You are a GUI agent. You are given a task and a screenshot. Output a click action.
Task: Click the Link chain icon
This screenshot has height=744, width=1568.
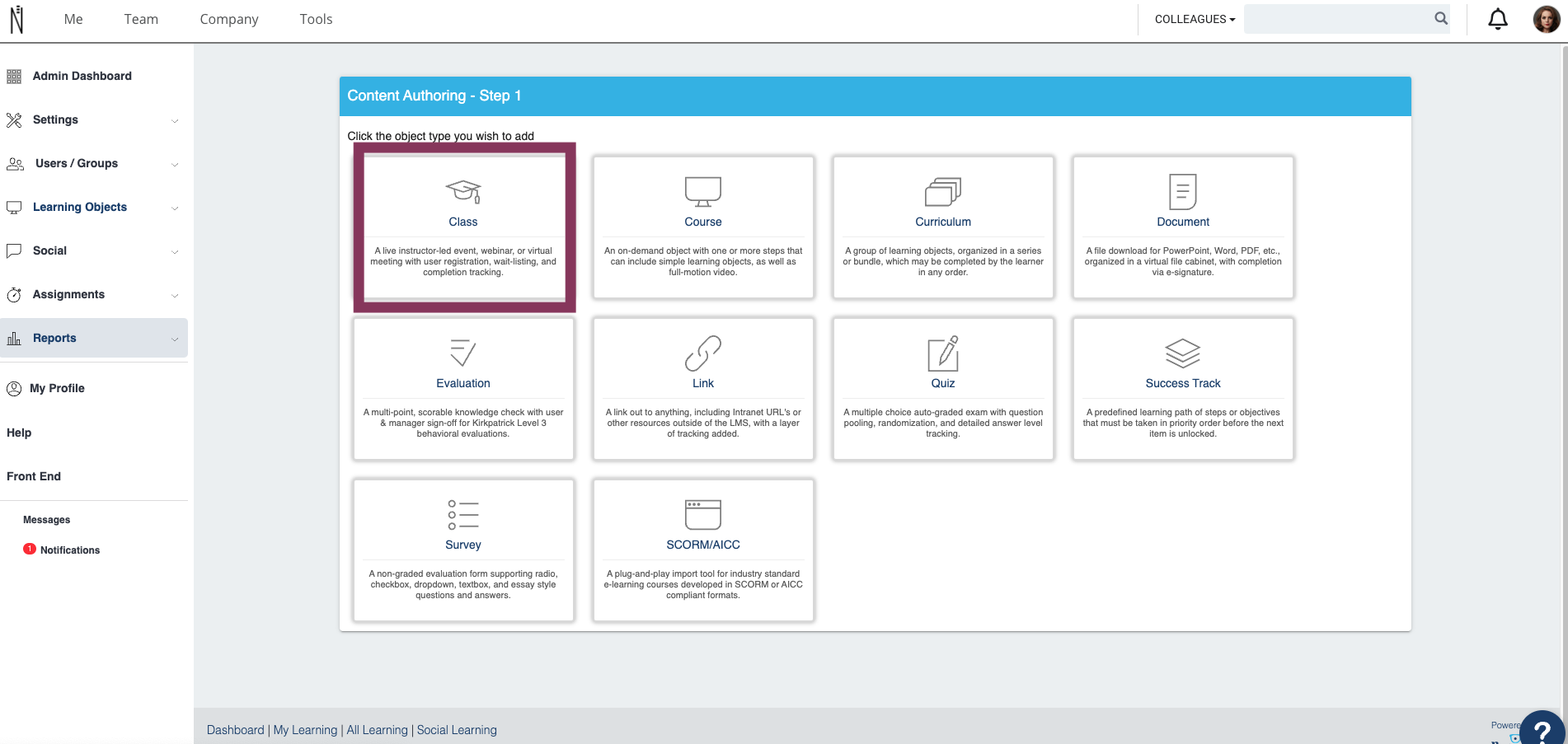point(703,353)
